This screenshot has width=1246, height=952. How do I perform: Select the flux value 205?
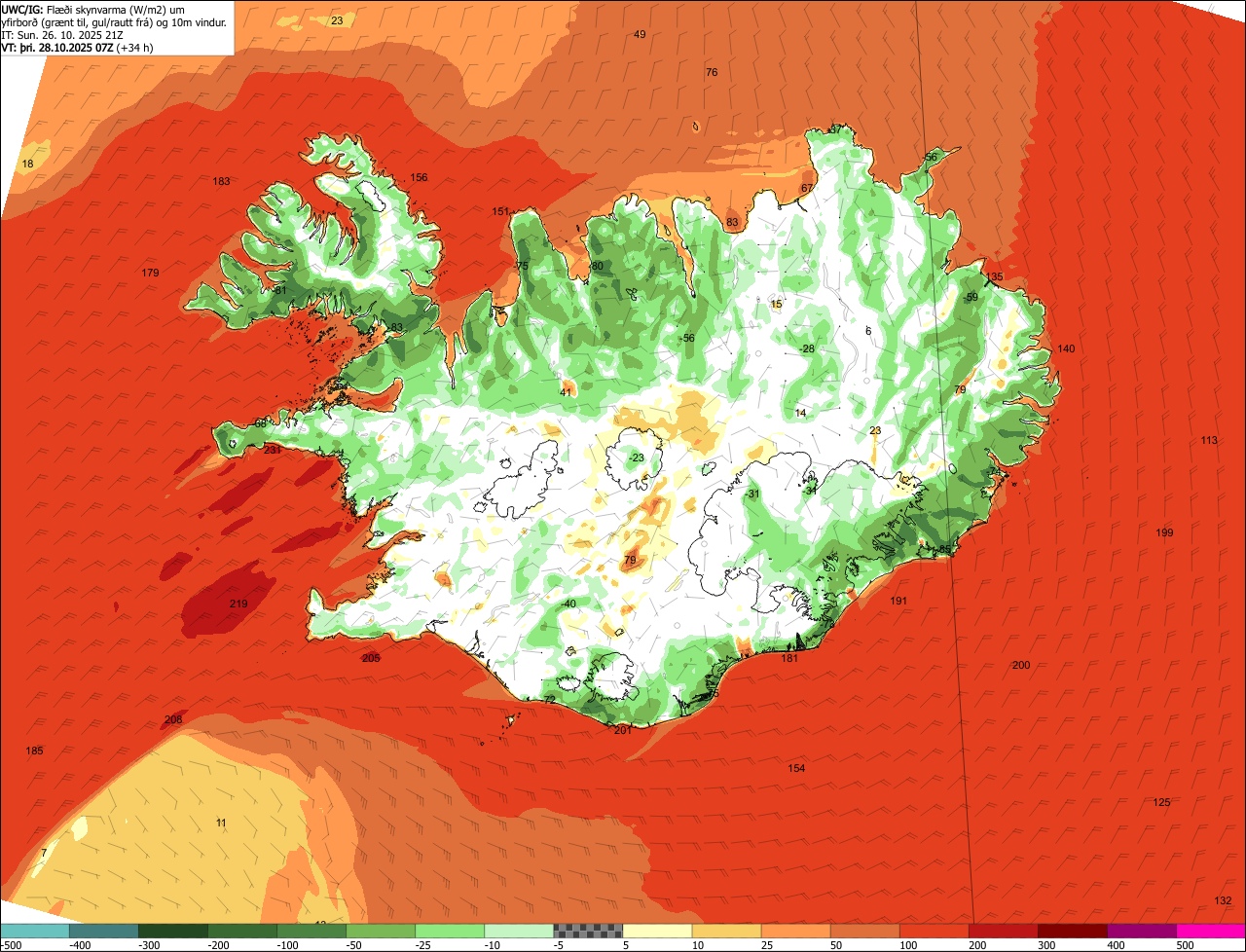[x=371, y=658]
